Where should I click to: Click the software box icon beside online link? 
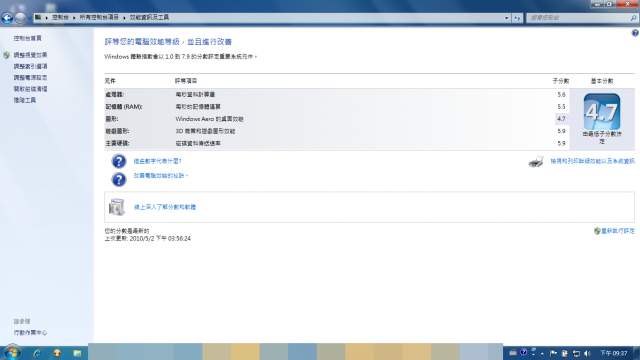pyautogui.click(x=117, y=207)
